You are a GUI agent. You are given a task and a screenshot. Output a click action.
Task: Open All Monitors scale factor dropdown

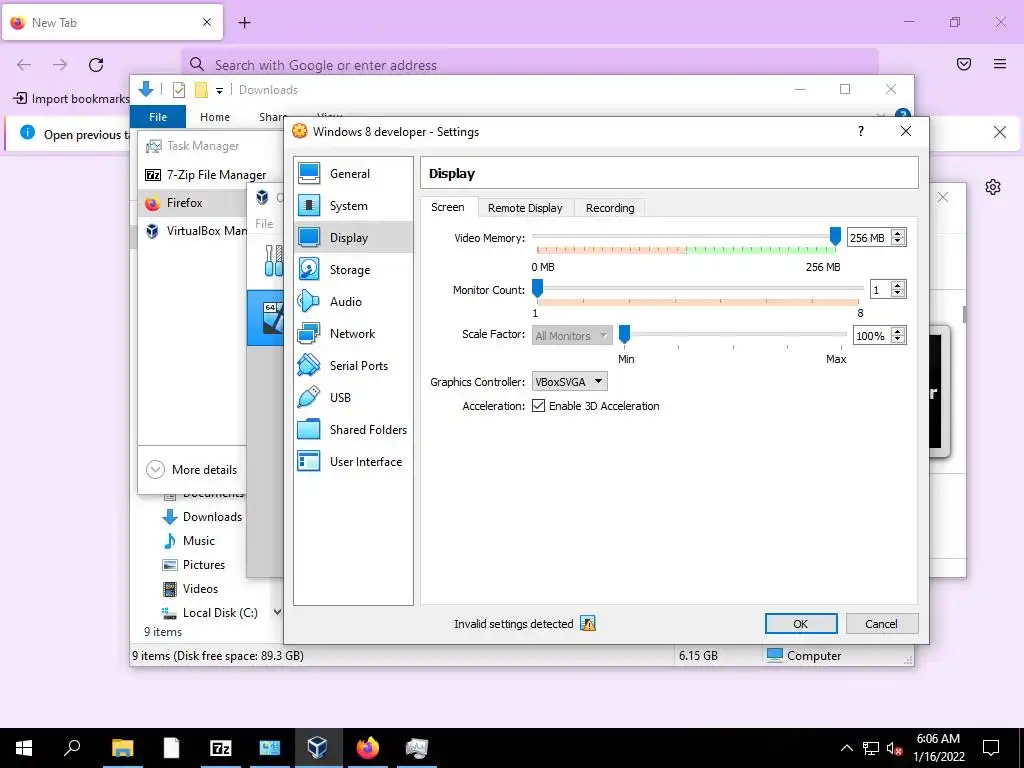(572, 336)
